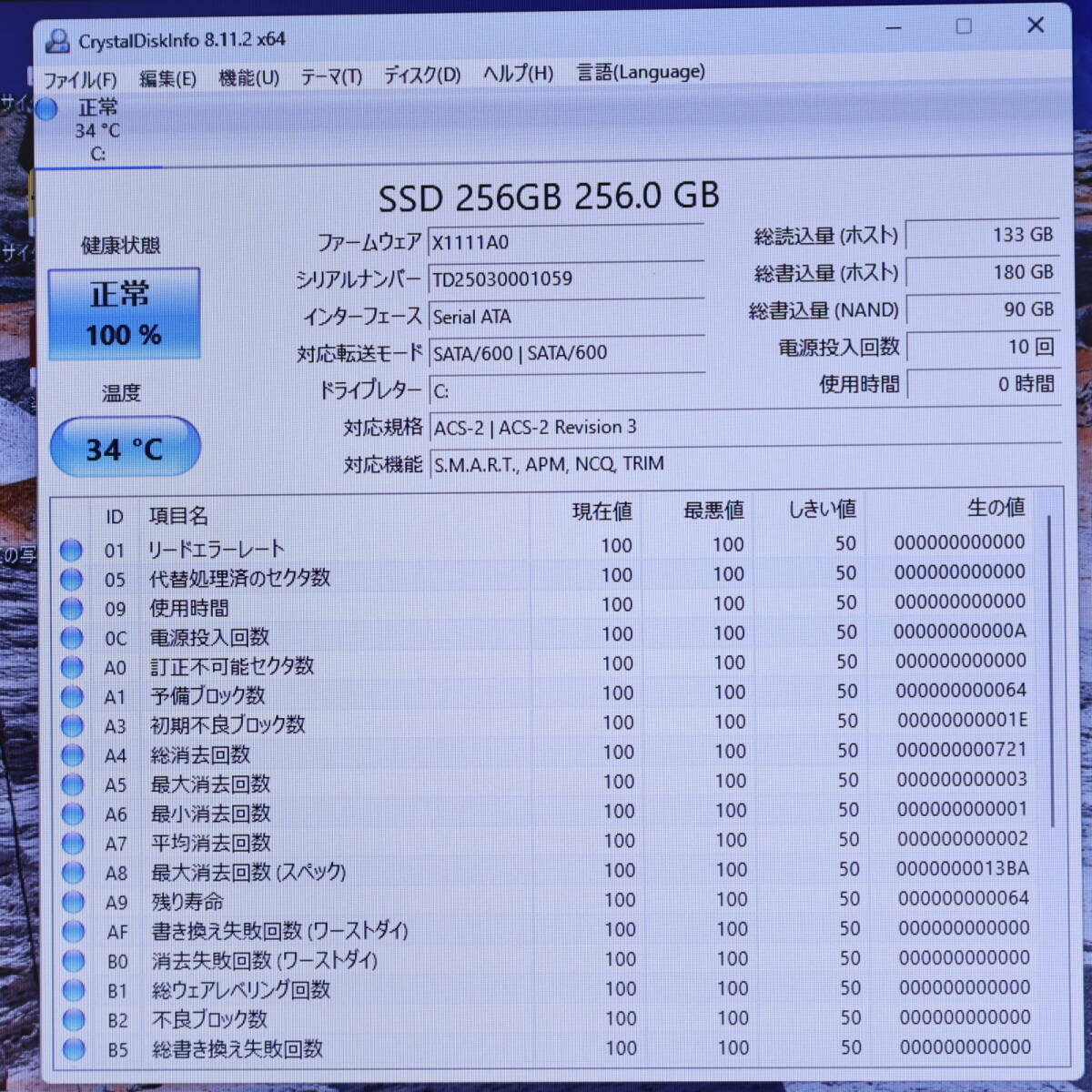Click the firmware field X1111A0
Viewport: 1092px width, 1092px height.
[565, 242]
